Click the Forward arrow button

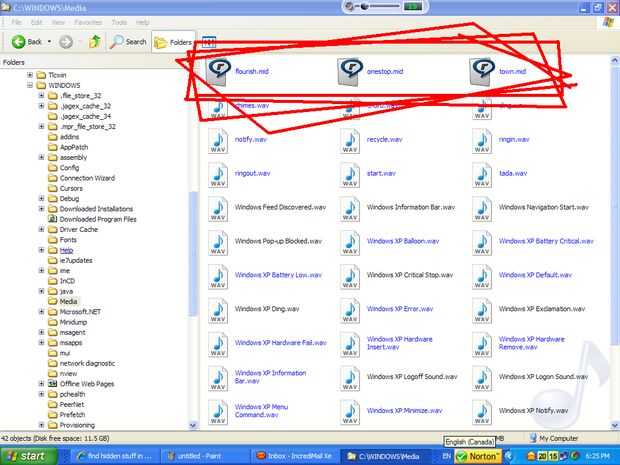[66, 42]
